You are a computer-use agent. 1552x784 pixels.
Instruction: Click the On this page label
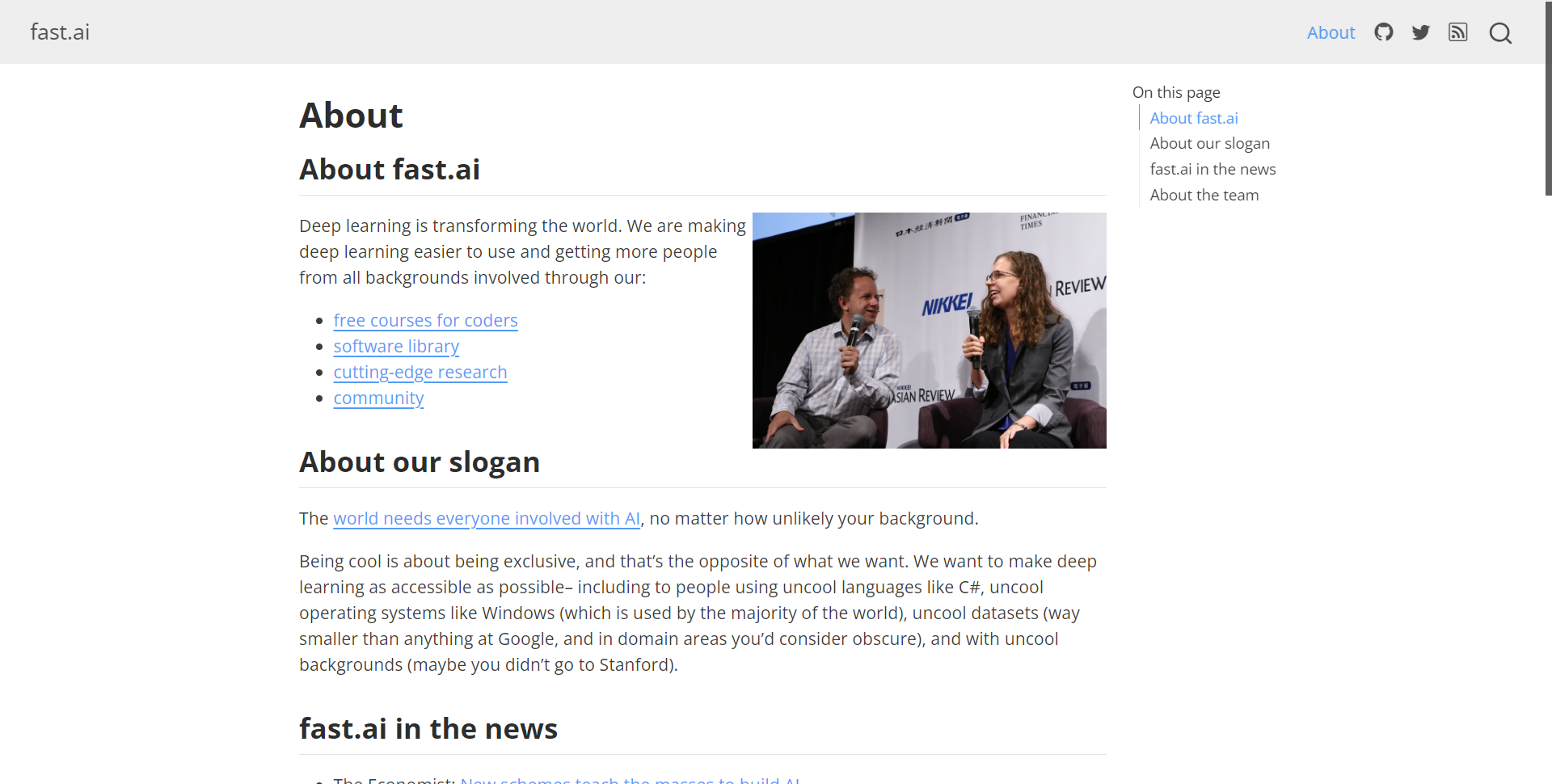point(1176,92)
